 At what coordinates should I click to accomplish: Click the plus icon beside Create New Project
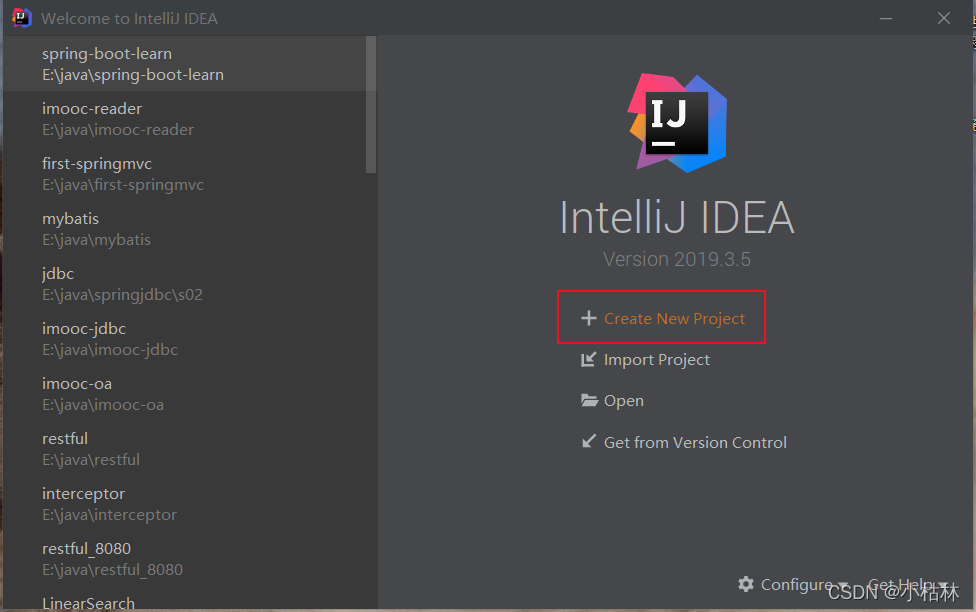coord(588,318)
